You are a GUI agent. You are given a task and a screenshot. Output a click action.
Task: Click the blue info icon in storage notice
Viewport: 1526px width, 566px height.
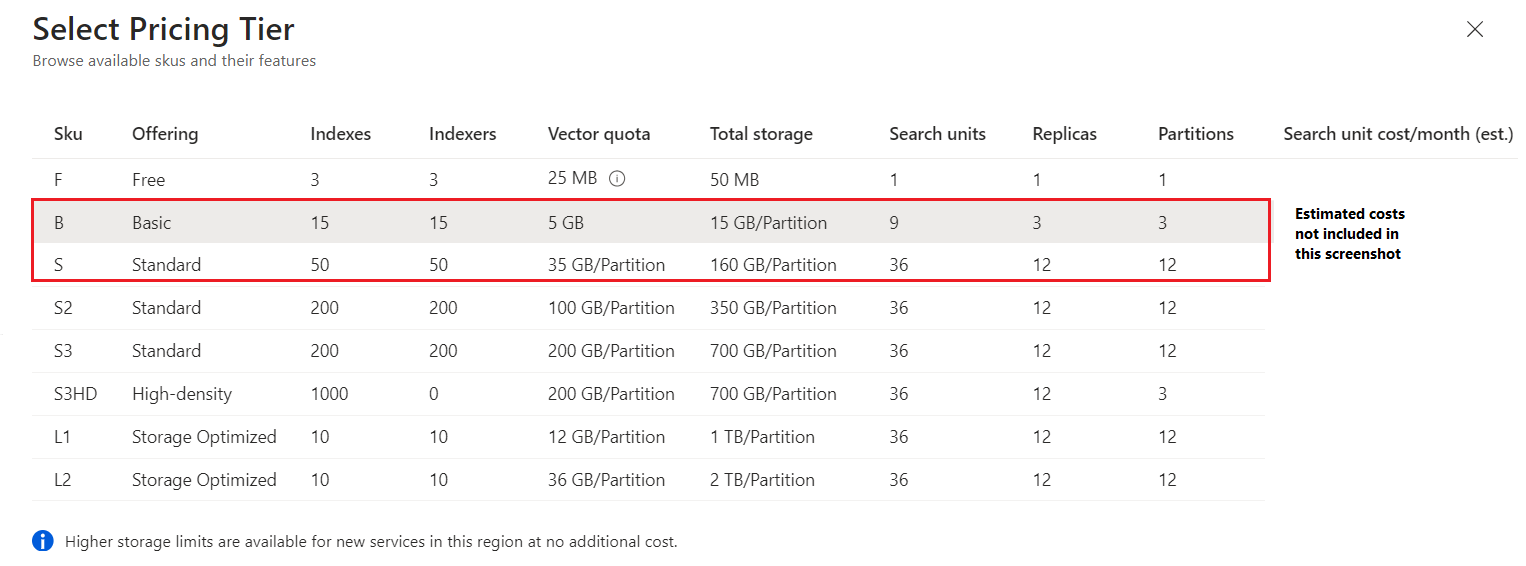(x=43, y=541)
